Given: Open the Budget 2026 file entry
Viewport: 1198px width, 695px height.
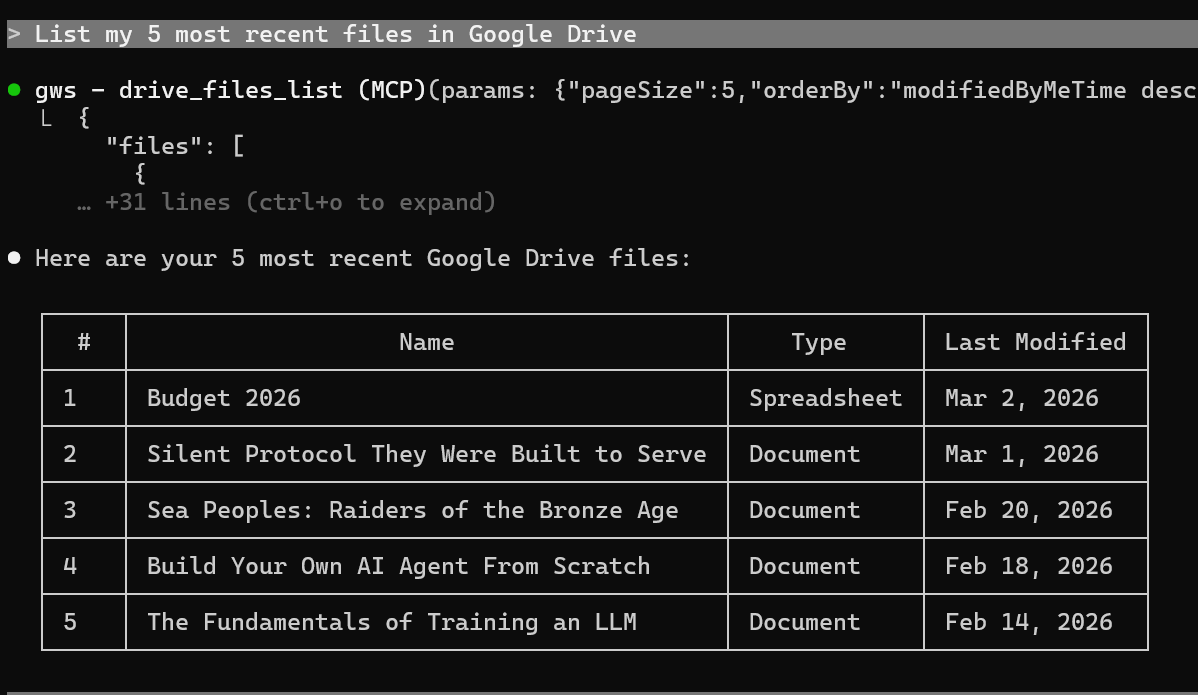Looking at the screenshot, I should coord(224,398).
